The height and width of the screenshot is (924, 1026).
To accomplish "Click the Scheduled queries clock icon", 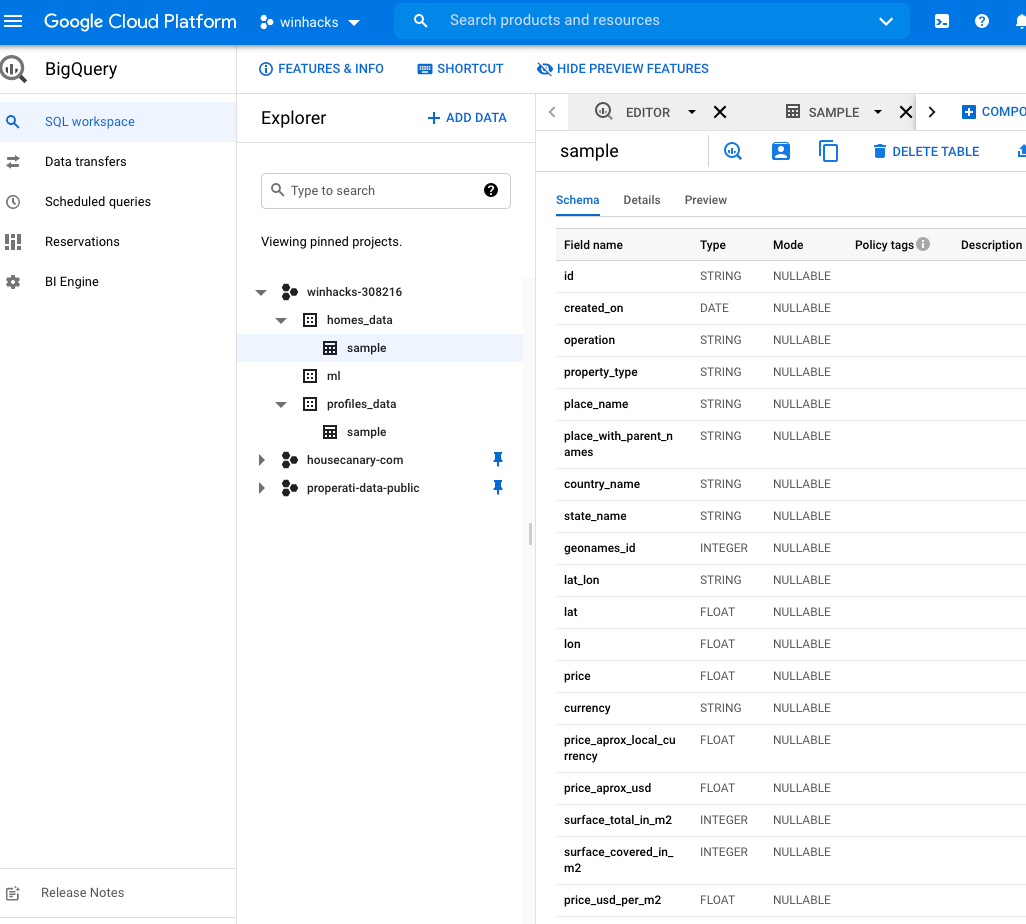I will point(12,202).
